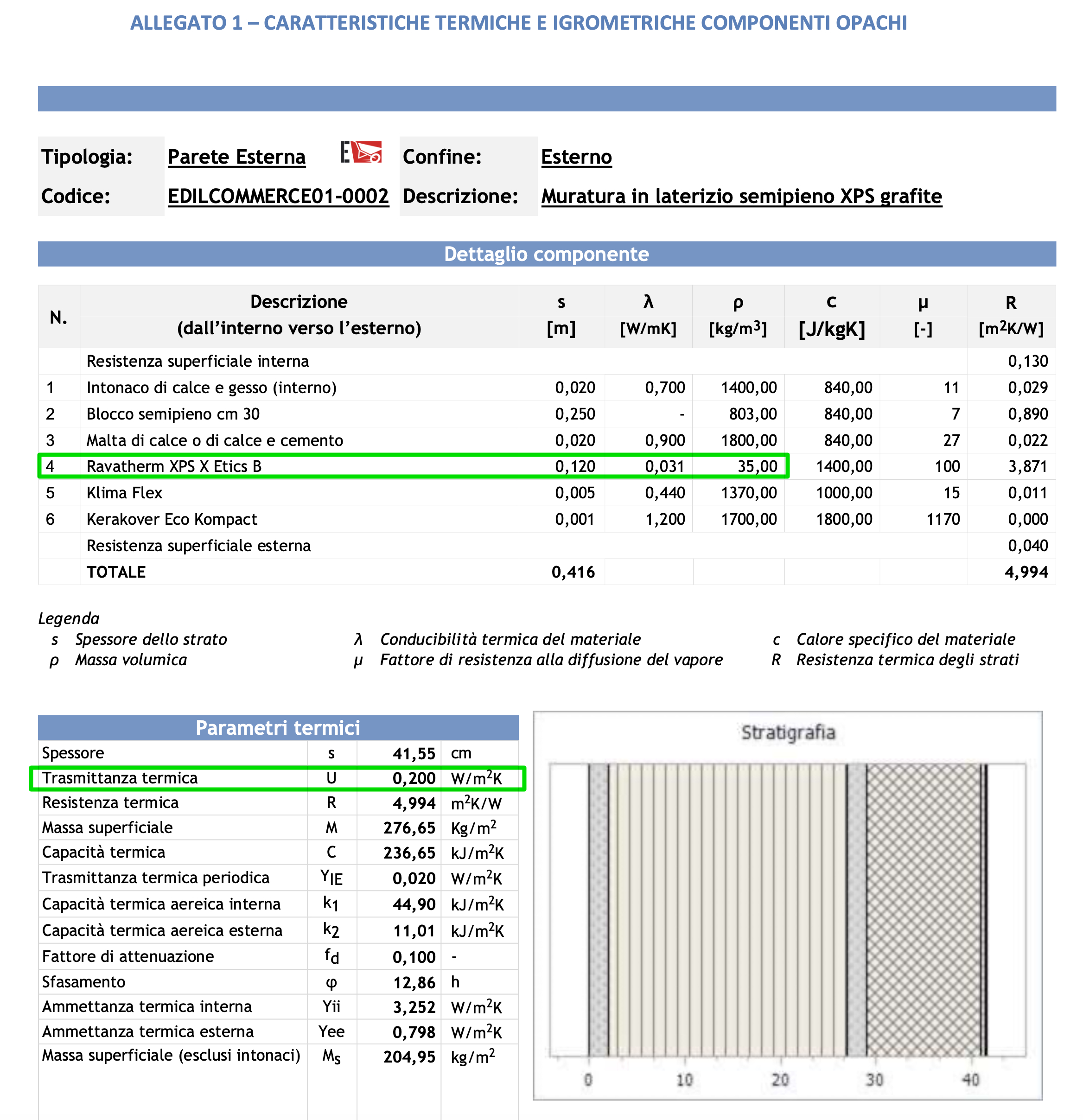
Task: Click the vapor factor value "1170"
Action: [x=943, y=519]
